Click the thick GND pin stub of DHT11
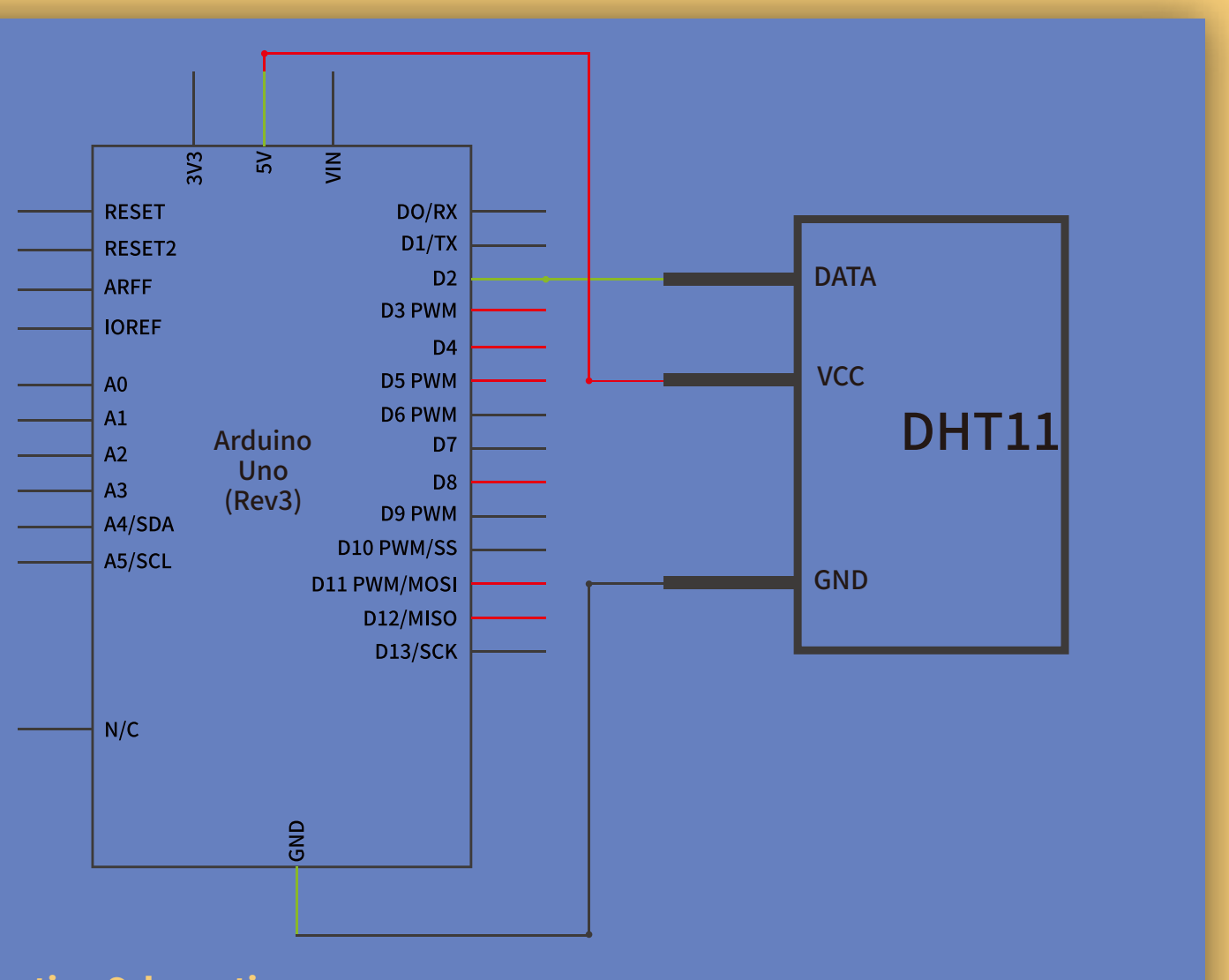Image resolution: width=1229 pixels, height=980 pixels. tap(730, 582)
